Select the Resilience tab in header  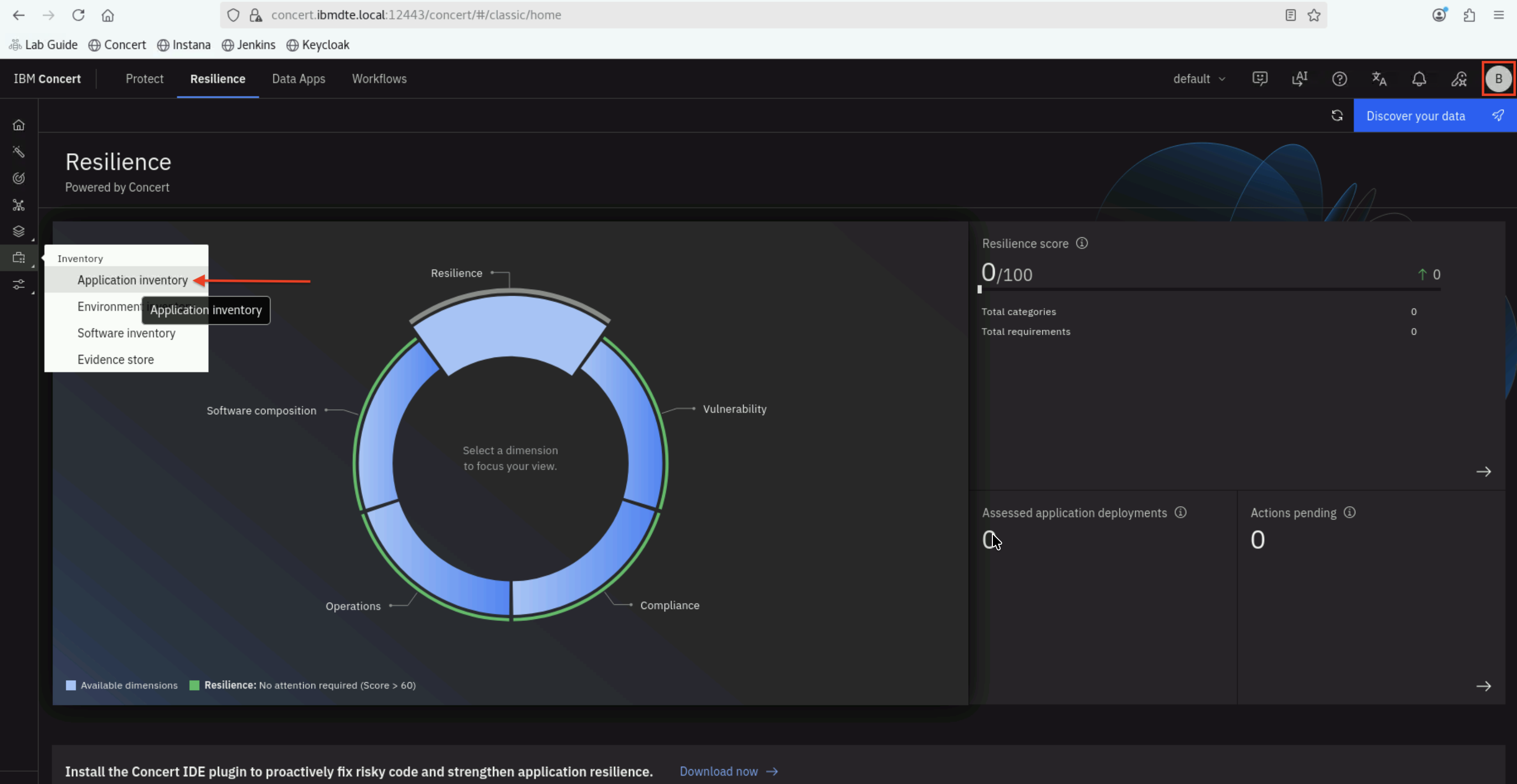coord(217,79)
